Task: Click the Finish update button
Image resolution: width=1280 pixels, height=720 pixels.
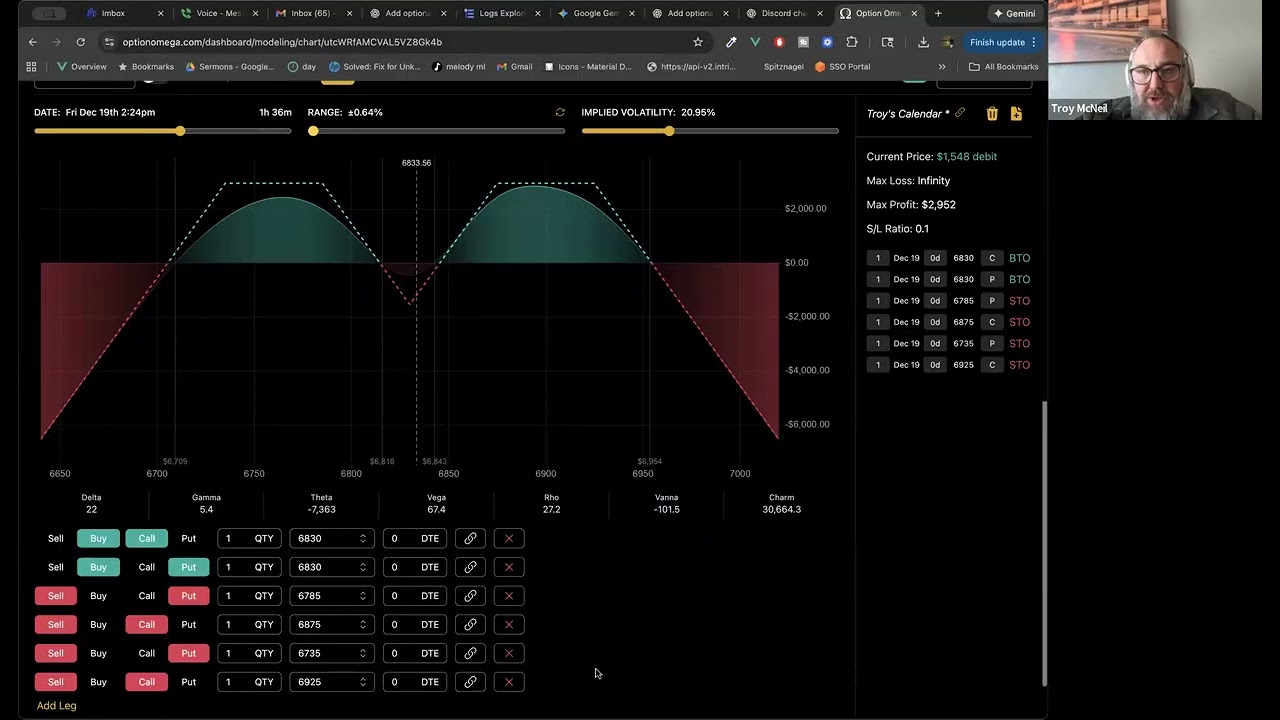Action: (1003, 42)
